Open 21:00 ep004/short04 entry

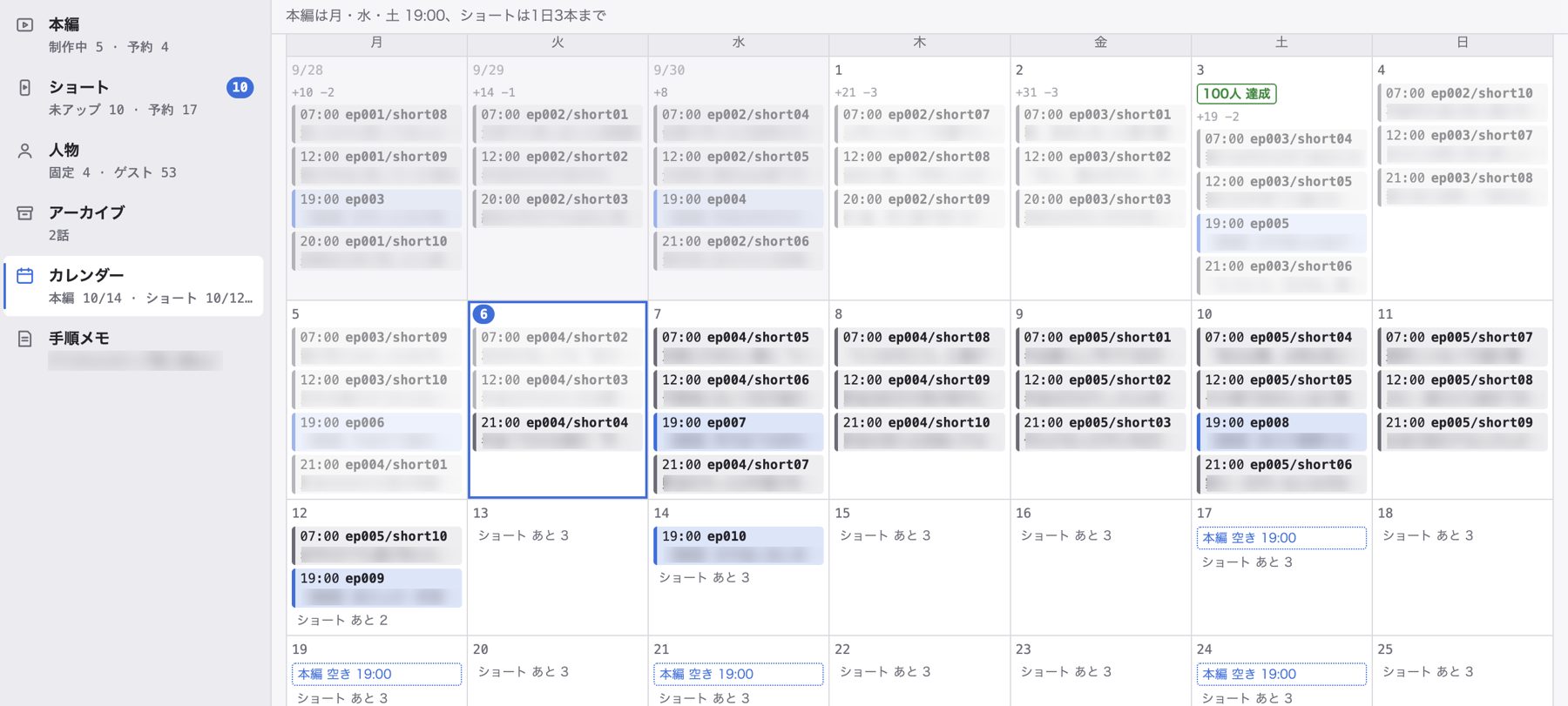tap(558, 432)
